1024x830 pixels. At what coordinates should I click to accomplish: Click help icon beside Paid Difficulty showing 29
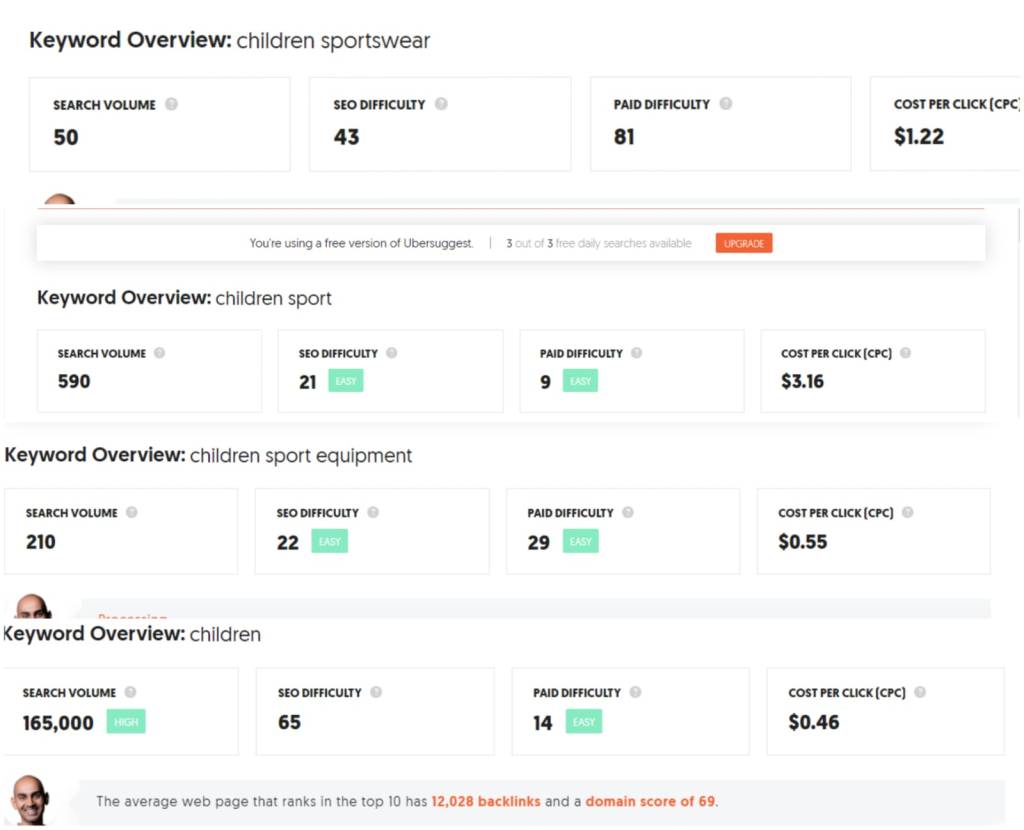[628, 513]
